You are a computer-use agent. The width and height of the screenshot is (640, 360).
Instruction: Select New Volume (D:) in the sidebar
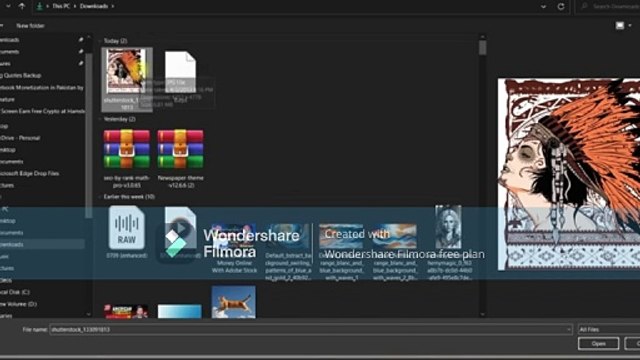pyautogui.click(x=19, y=304)
